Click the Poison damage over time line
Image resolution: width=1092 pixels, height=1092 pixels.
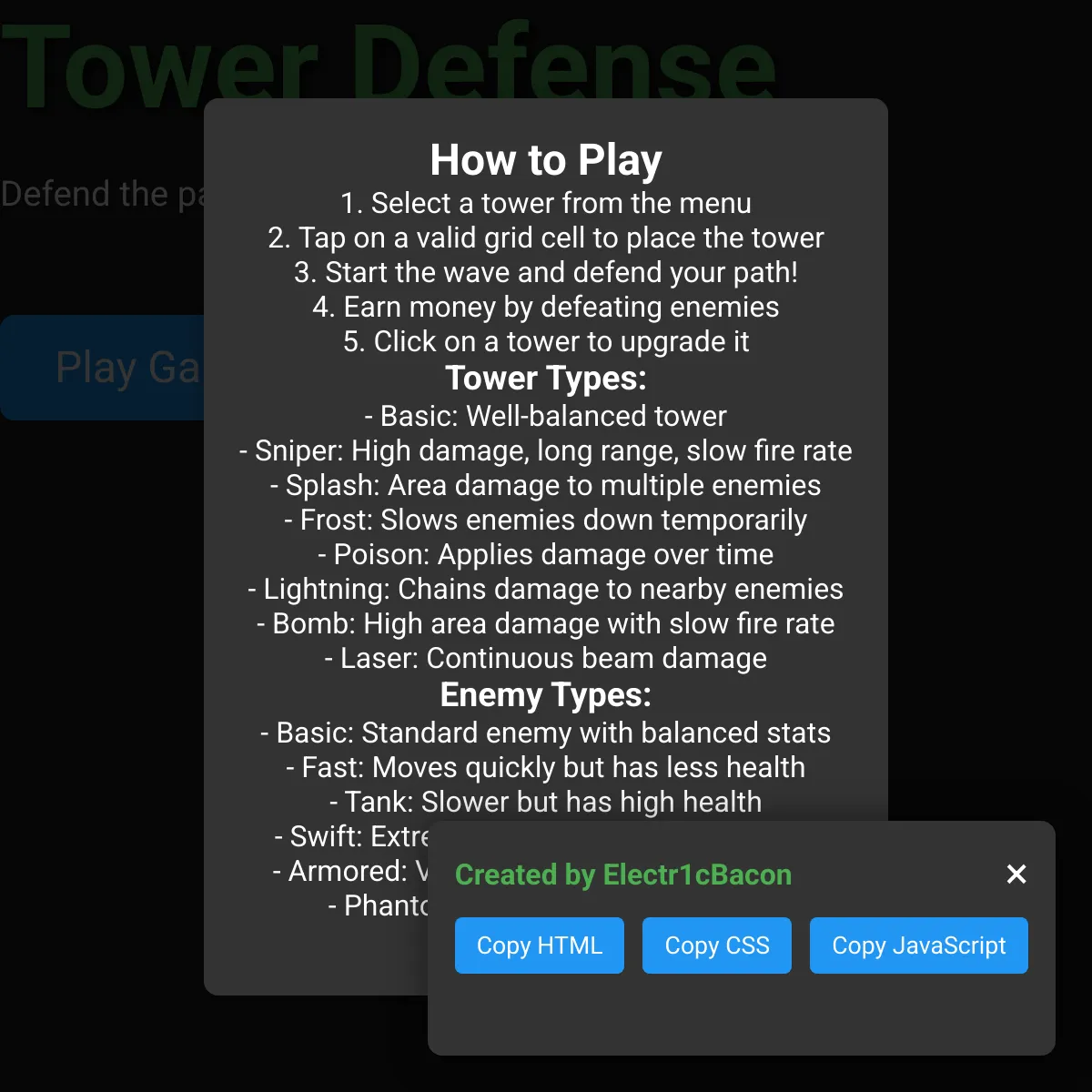545,554
